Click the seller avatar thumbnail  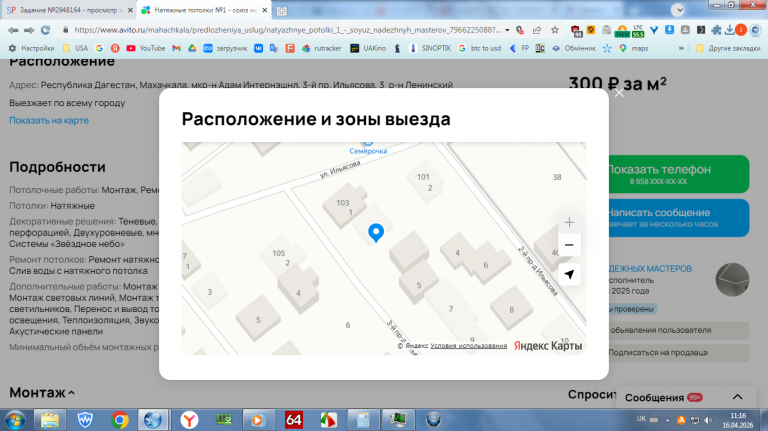732,280
